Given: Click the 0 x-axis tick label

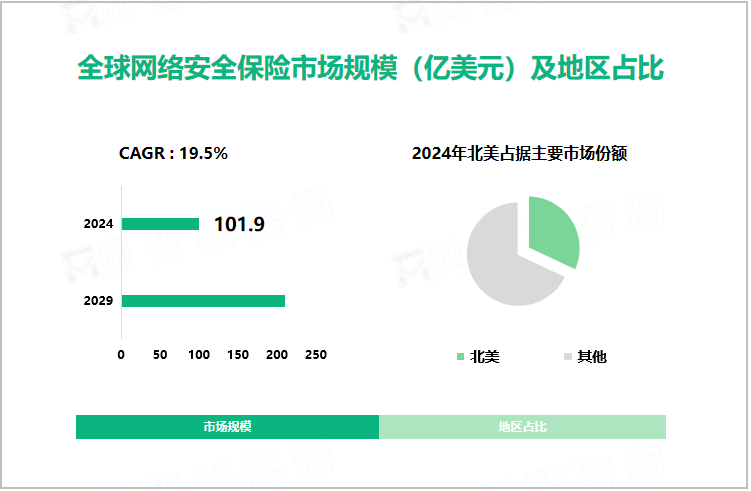Looking at the screenshot, I should 121,354.
